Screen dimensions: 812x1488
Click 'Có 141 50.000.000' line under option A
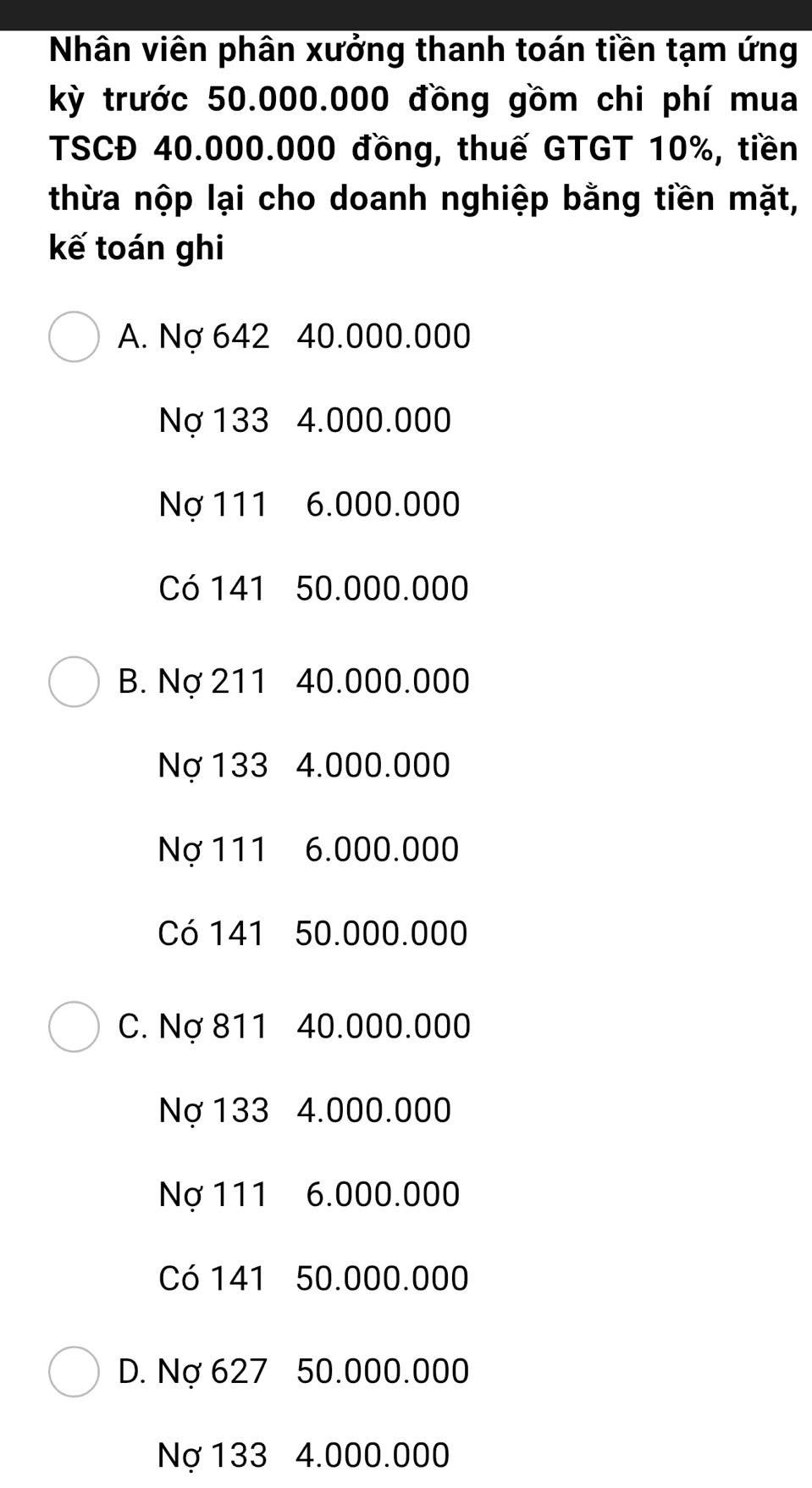313,589
